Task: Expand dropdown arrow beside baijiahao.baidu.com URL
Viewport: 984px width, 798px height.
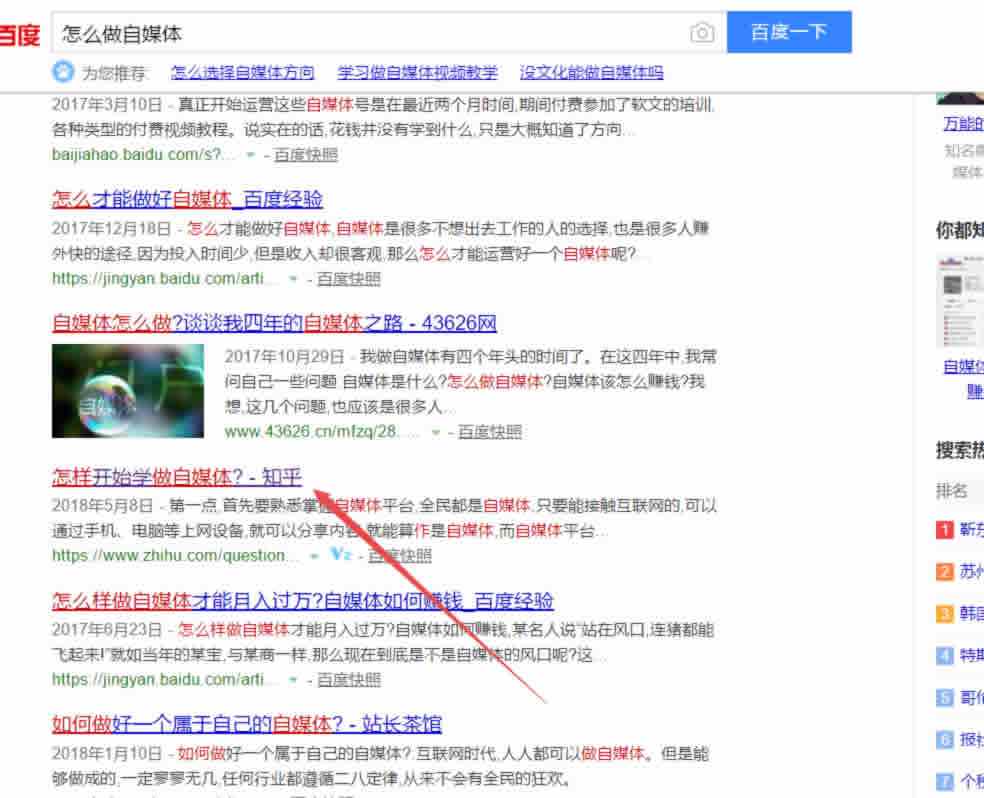Action: (x=250, y=154)
